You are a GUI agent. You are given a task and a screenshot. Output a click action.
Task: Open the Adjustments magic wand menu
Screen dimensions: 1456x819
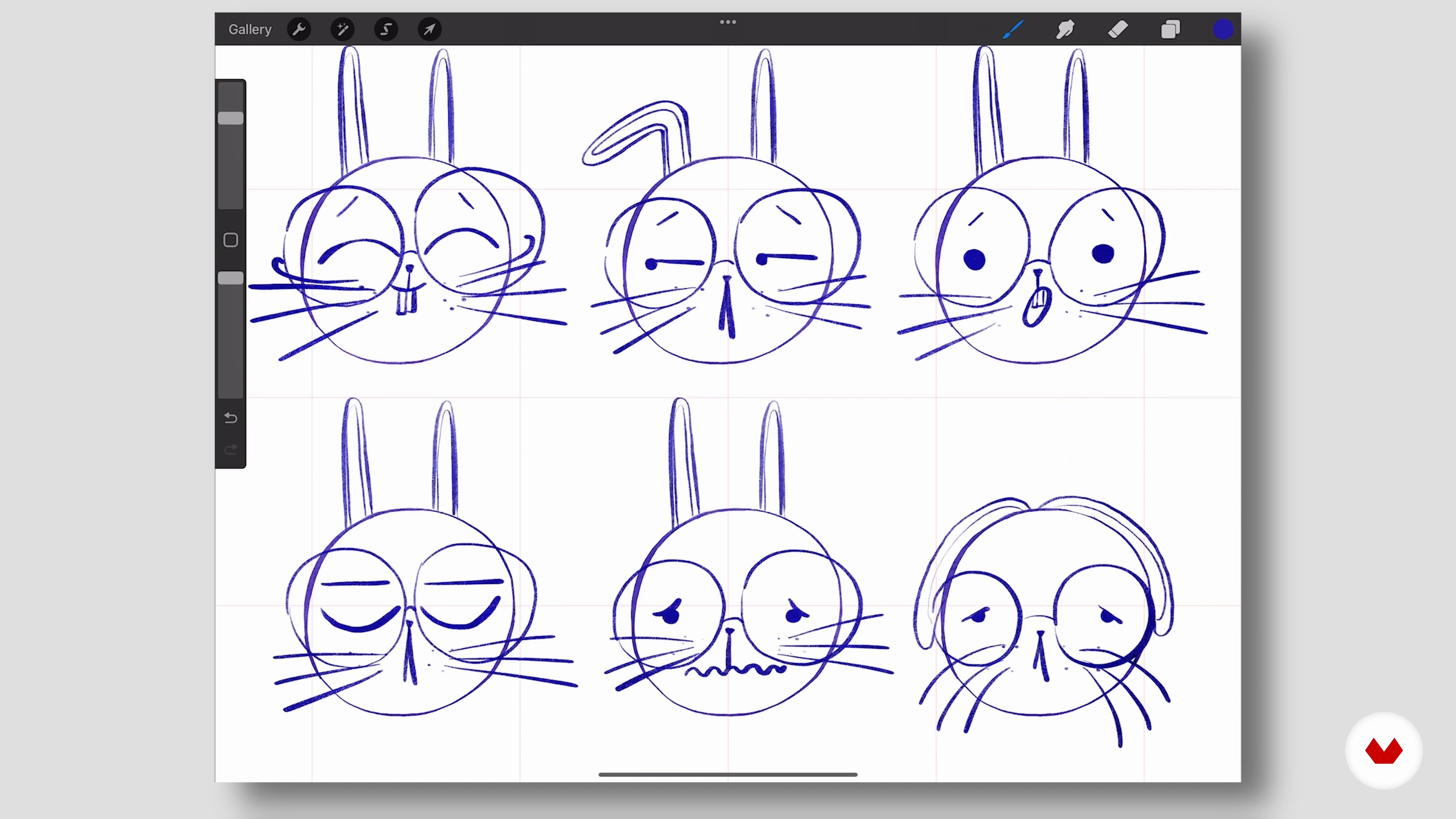342,30
